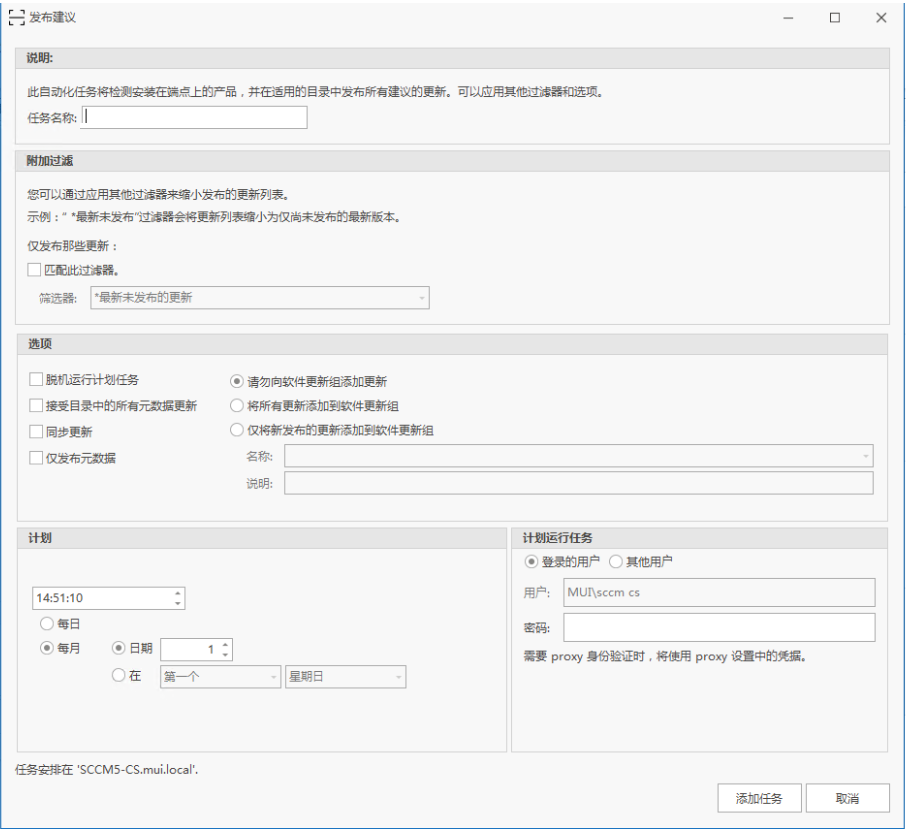Click the app icon in title bar
The width and height of the screenshot is (906, 829).
[16, 17]
